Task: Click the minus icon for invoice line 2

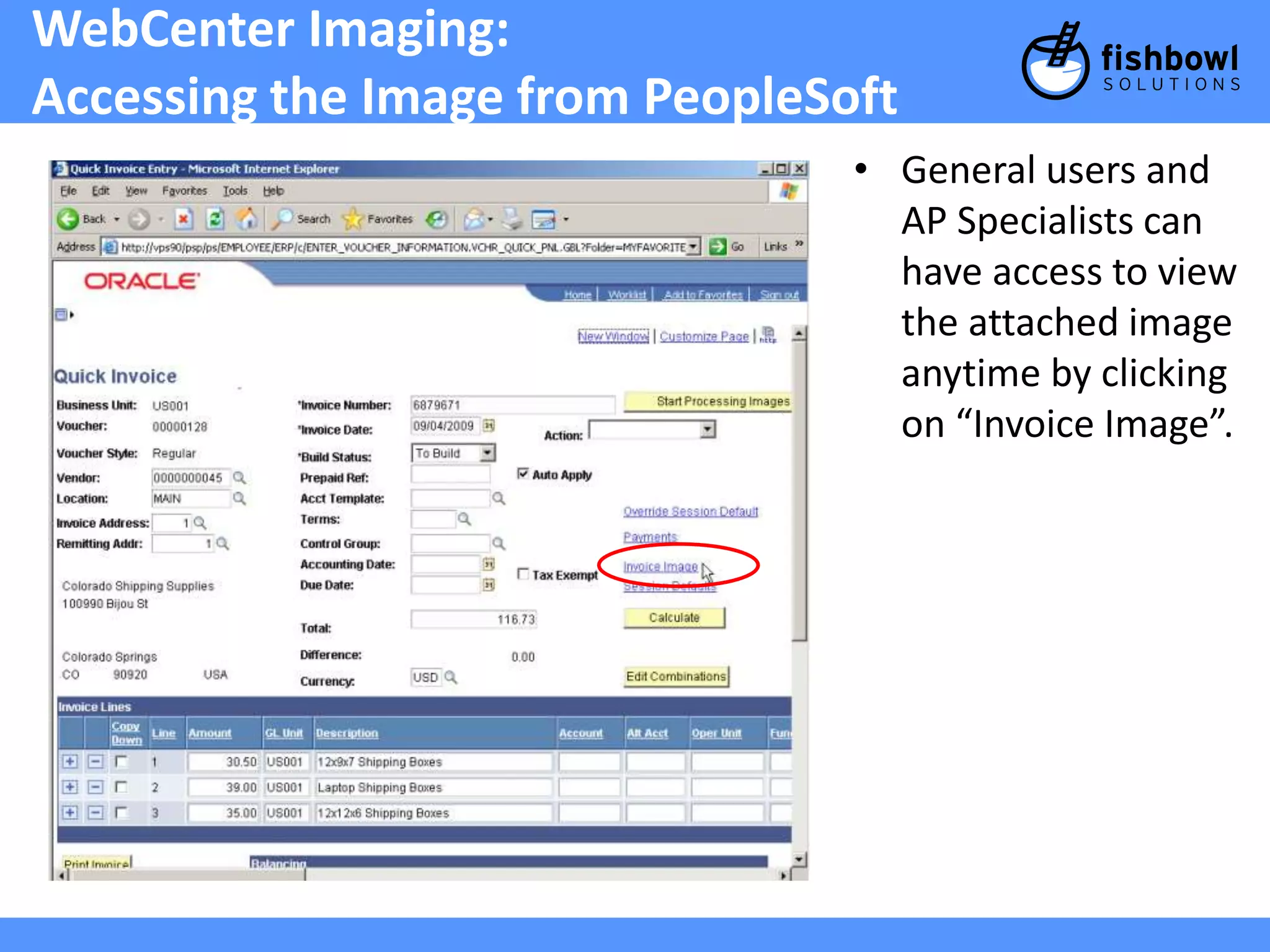Action: click(x=95, y=787)
